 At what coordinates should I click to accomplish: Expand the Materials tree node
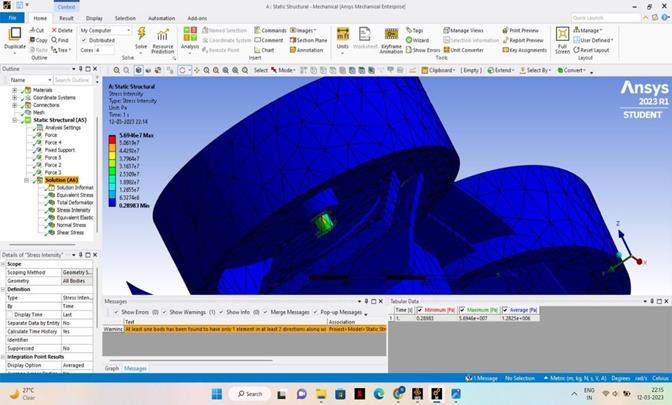(15, 90)
